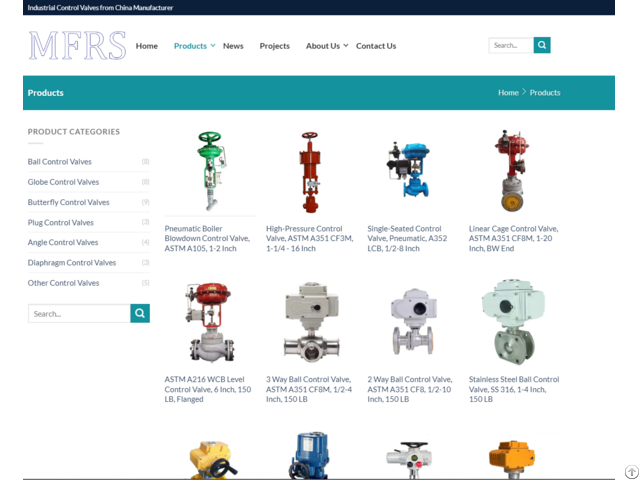Click the Home breadcrumb link
This screenshot has width=640, height=480.
point(508,93)
